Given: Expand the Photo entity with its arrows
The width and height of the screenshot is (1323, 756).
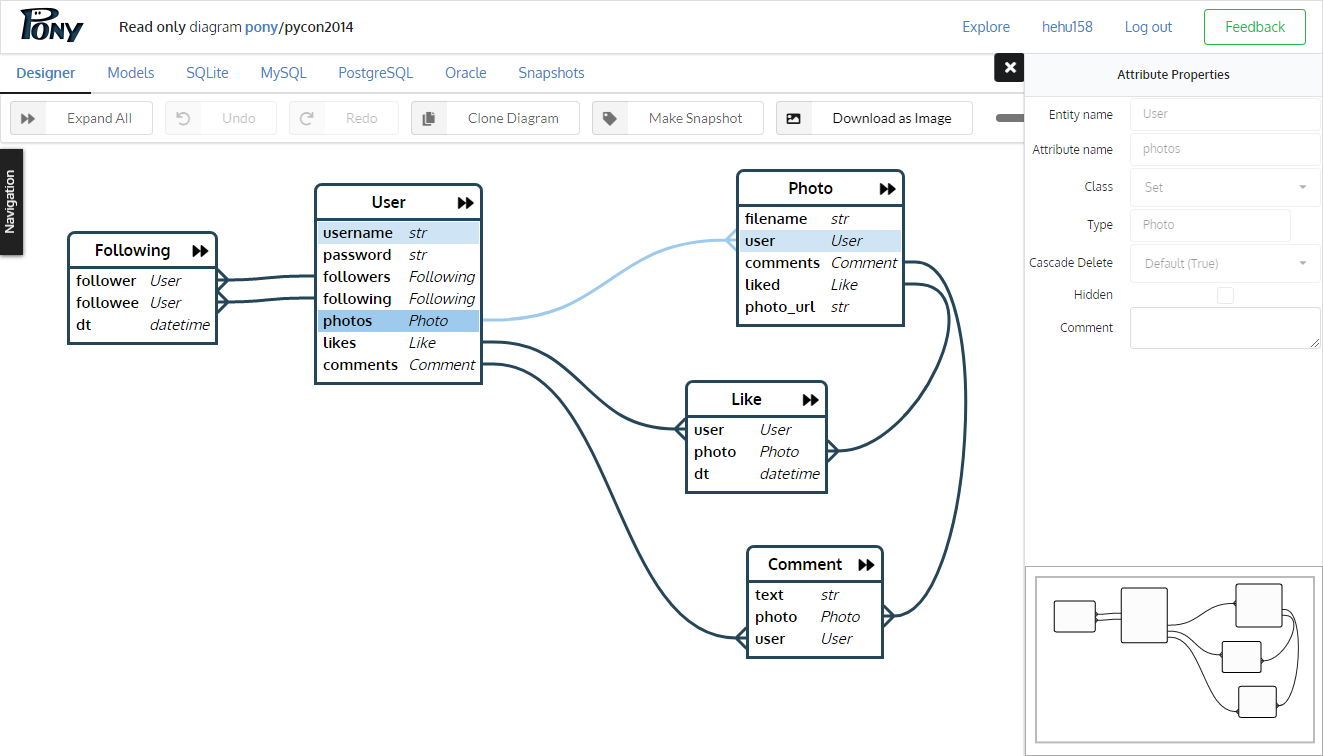Looking at the screenshot, I should tap(887, 189).
